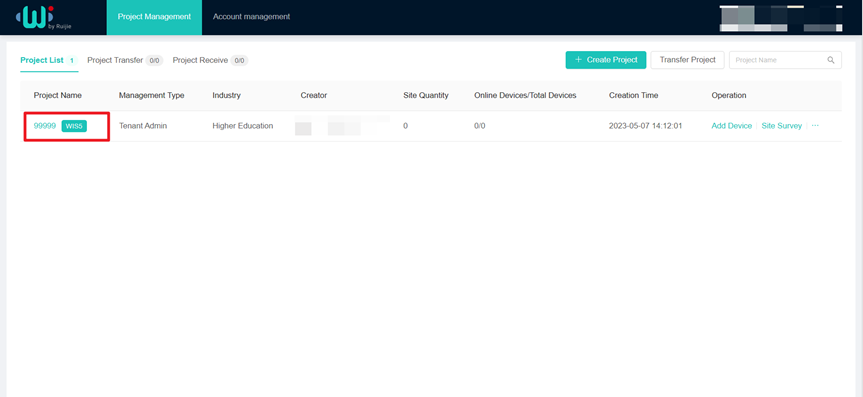Select the 2023-05-07 14:12:01 timestamp
Image resolution: width=863 pixels, height=397 pixels.
coord(646,126)
